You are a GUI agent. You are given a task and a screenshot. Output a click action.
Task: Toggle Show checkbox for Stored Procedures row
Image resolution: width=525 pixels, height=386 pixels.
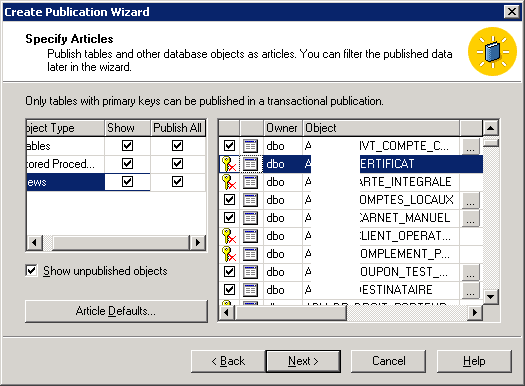click(x=127, y=164)
